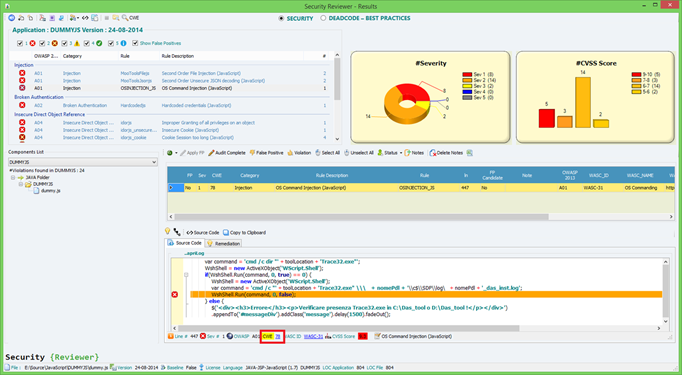This screenshot has width=682, height=375.
Task: Click the source code horizontal scrollbar
Action: 348,328
